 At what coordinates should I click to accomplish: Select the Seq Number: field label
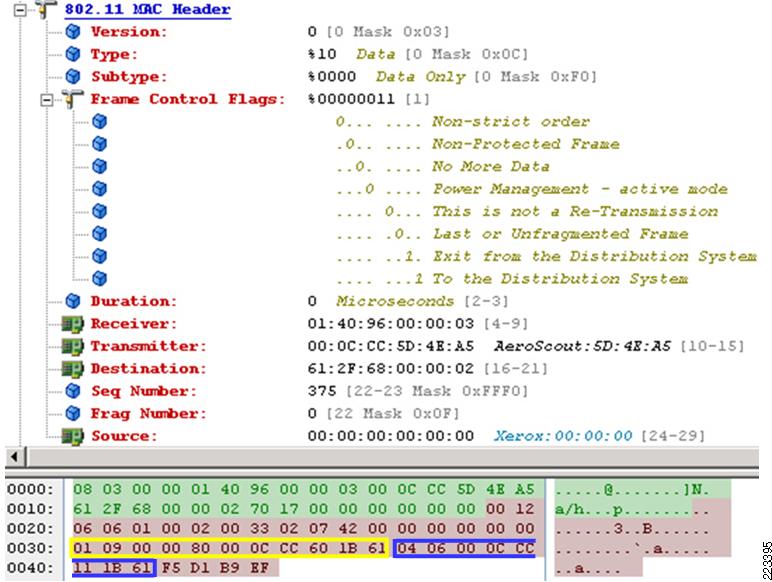(x=144, y=392)
